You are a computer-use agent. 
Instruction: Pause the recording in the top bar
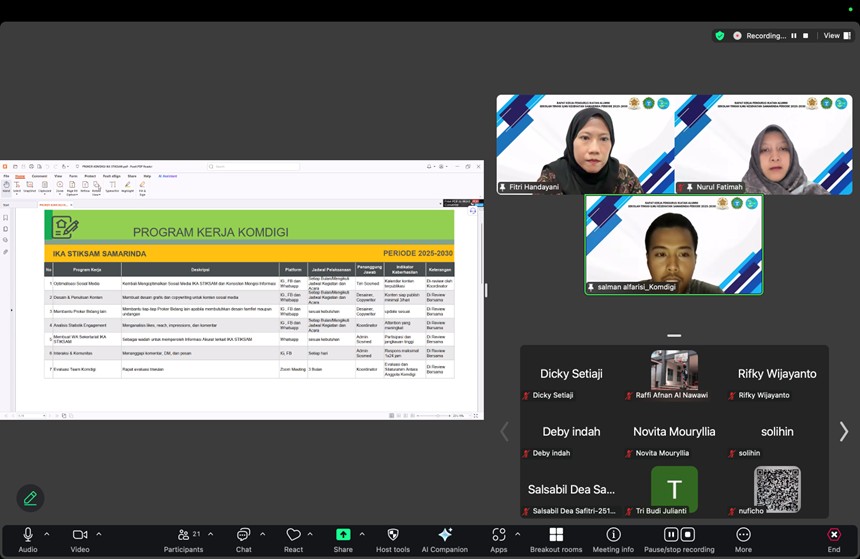794,35
